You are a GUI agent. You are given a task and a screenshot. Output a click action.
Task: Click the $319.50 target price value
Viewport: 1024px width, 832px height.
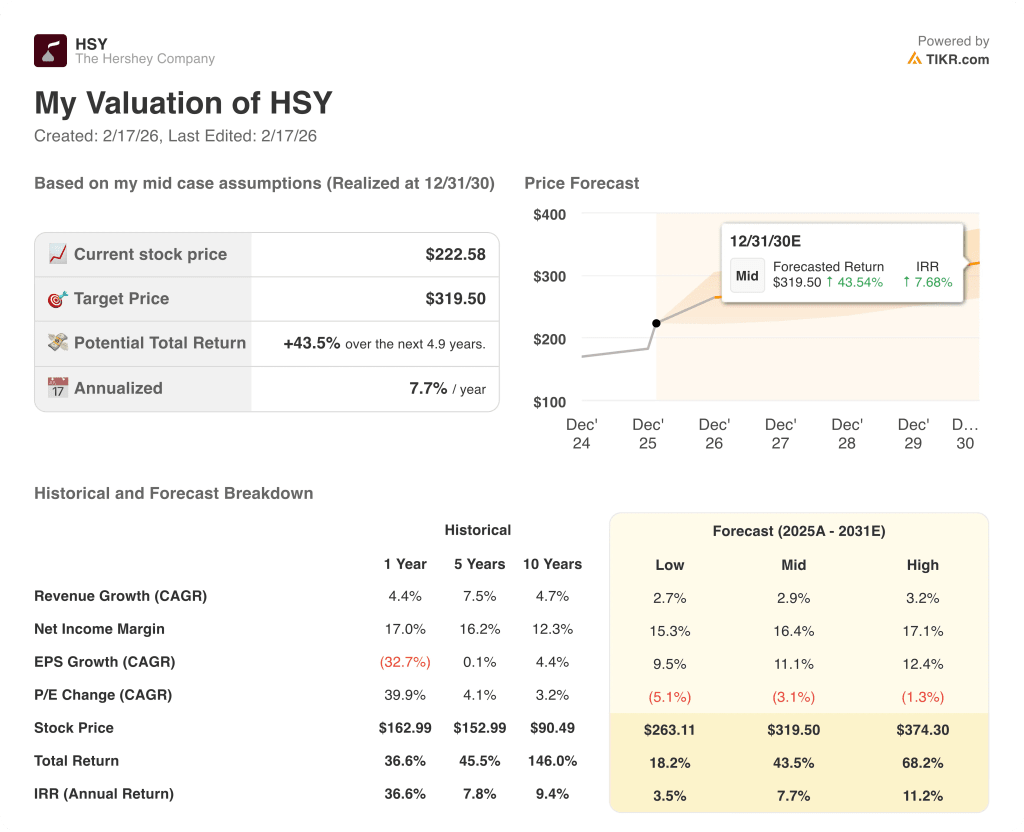tap(455, 298)
